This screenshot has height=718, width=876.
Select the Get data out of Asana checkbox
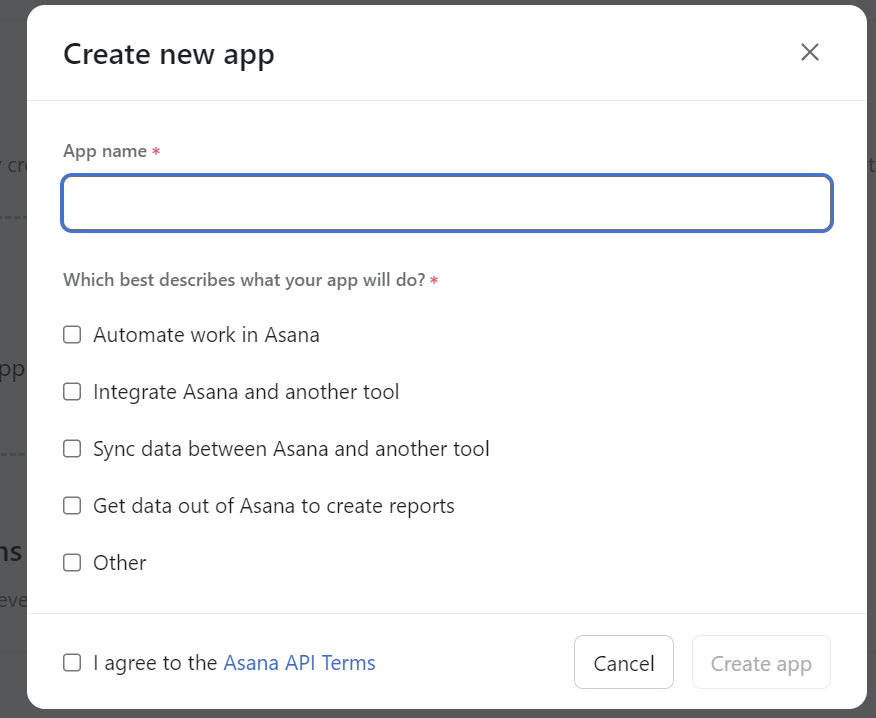tap(72, 506)
